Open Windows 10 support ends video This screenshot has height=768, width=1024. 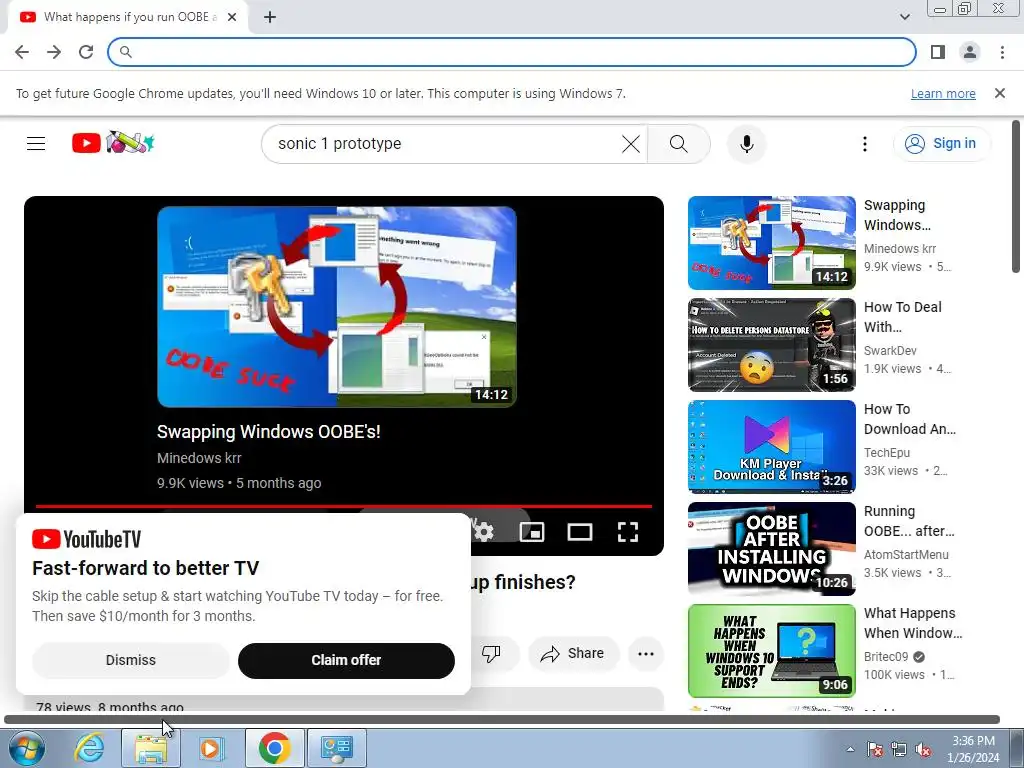pyautogui.click(x=771, y=650)
